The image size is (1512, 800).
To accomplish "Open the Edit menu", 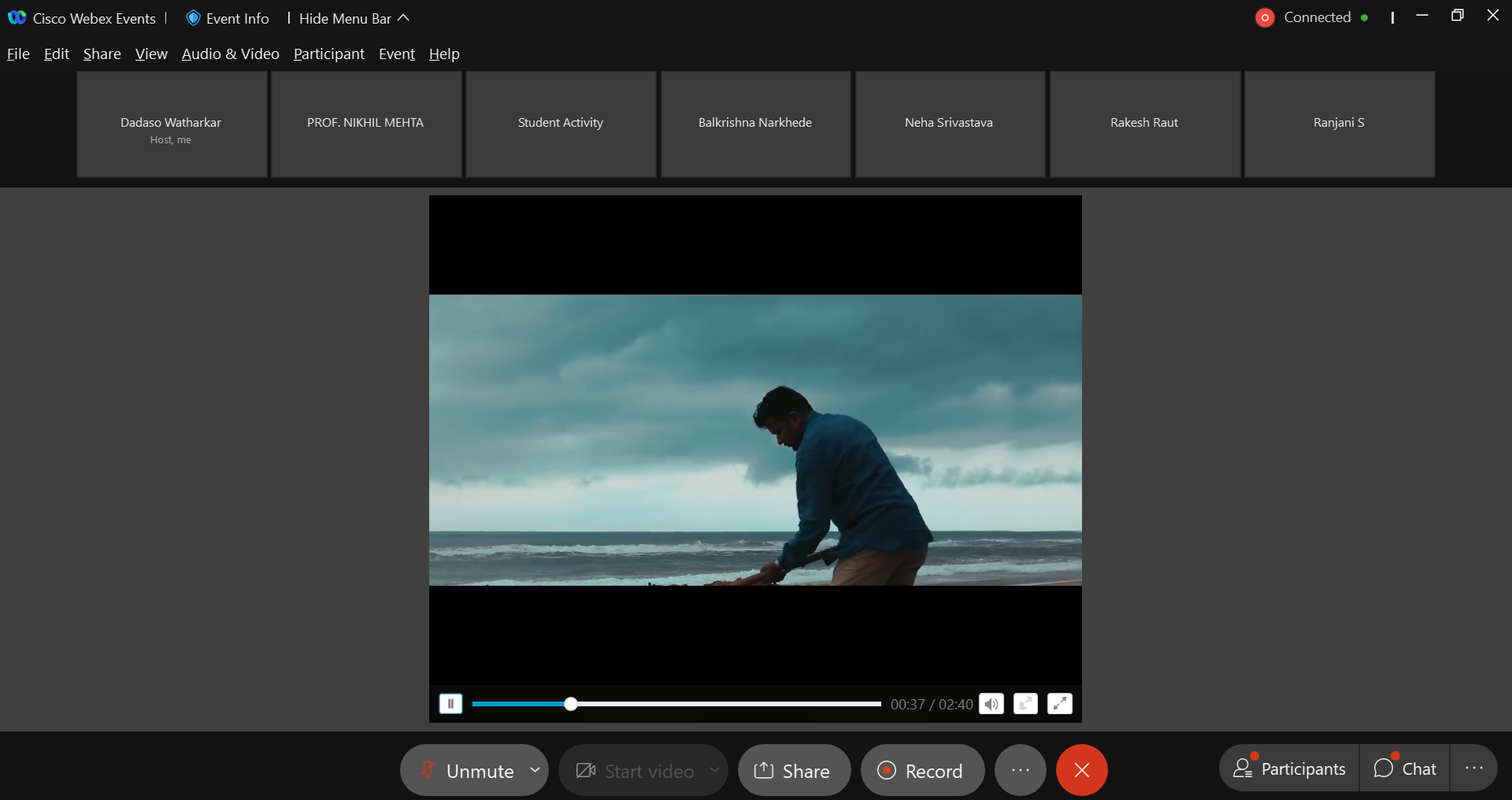I will (57, 54).
